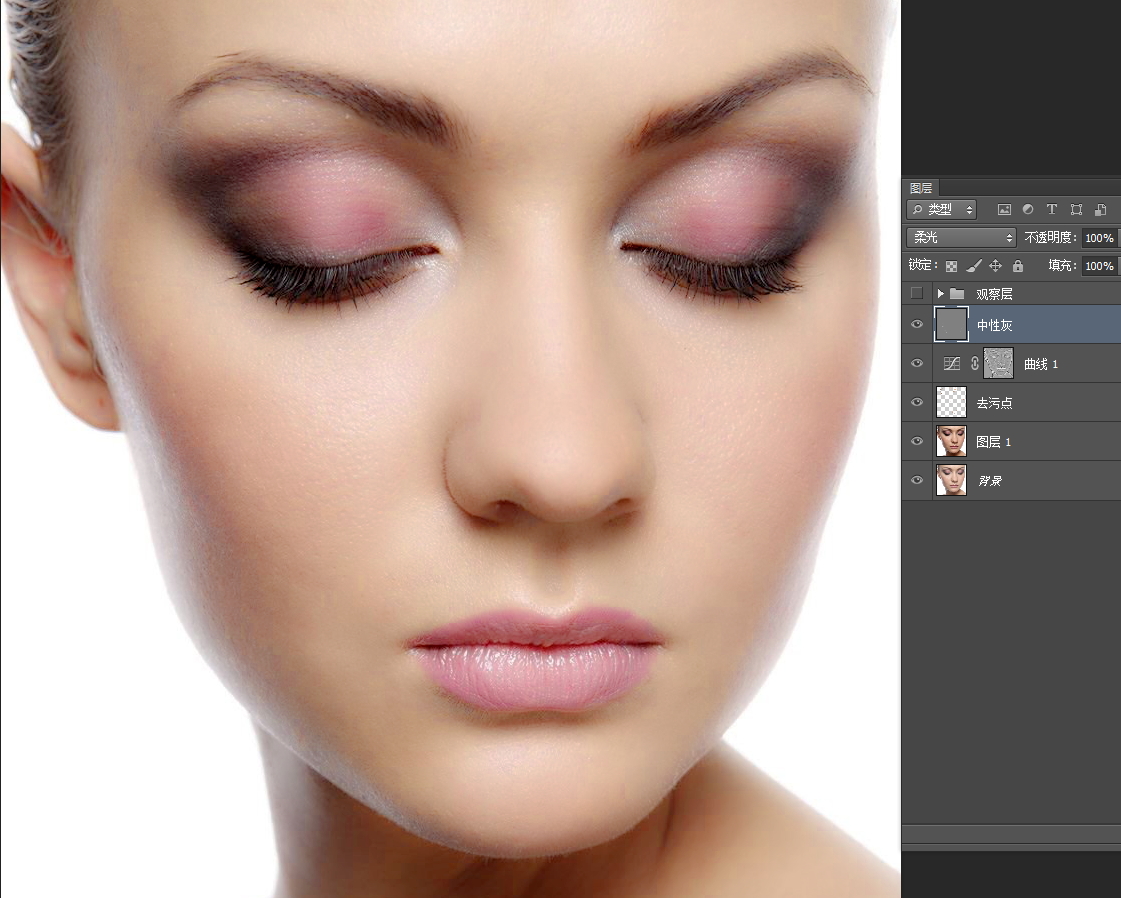Viewport: 1121px width, 898px height.
Task: Hide the 中性灰 layer
Action: (917, 325)
